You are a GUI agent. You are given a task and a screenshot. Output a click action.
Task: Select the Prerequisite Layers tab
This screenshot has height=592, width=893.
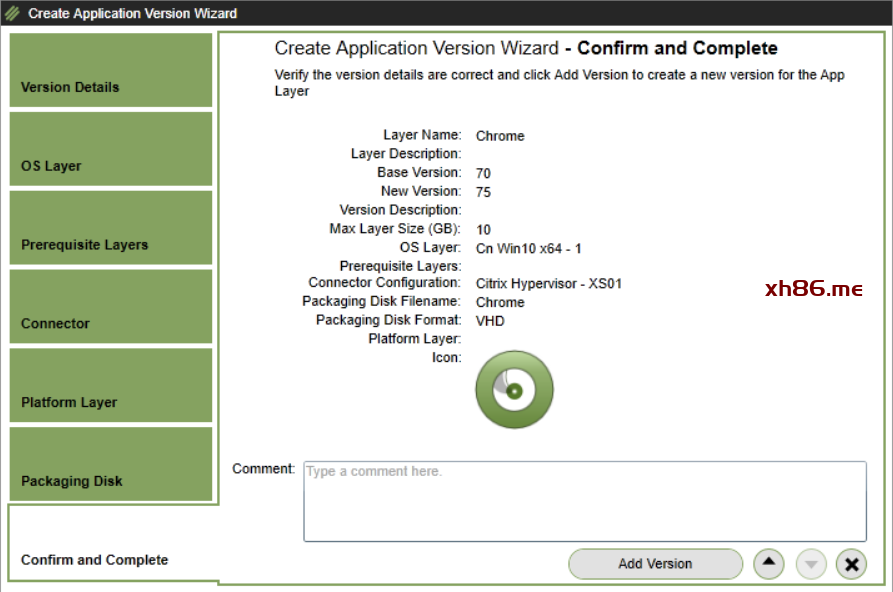[111, 228]
